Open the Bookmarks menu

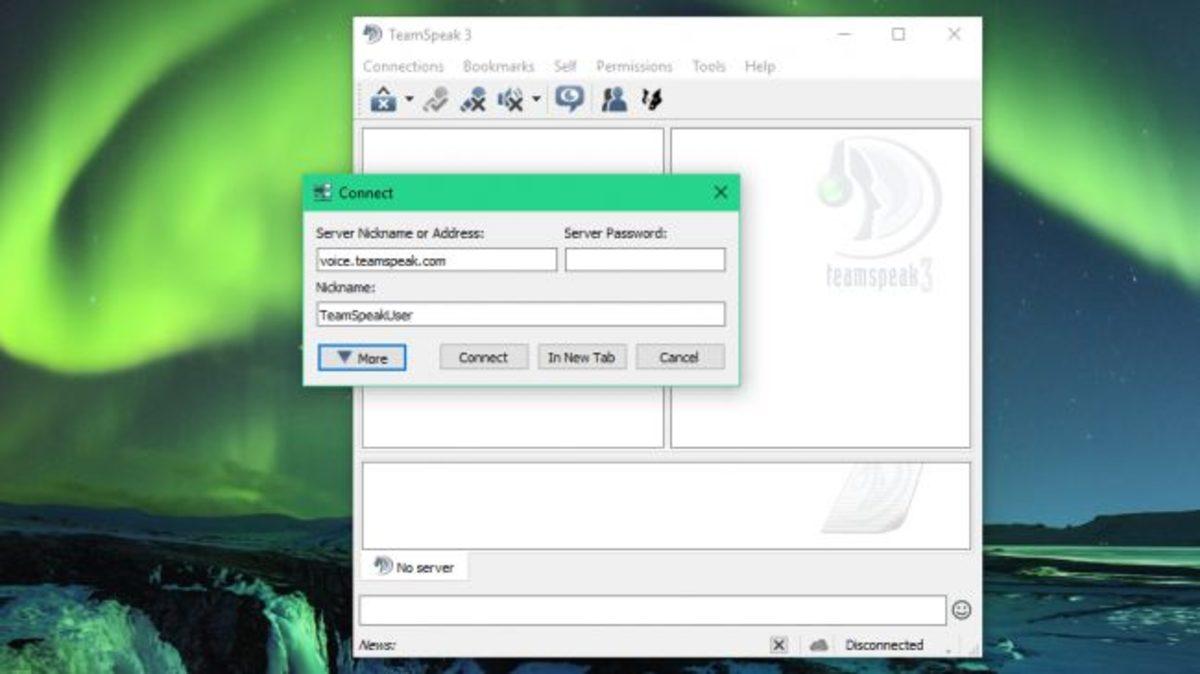tap(498, 66)
